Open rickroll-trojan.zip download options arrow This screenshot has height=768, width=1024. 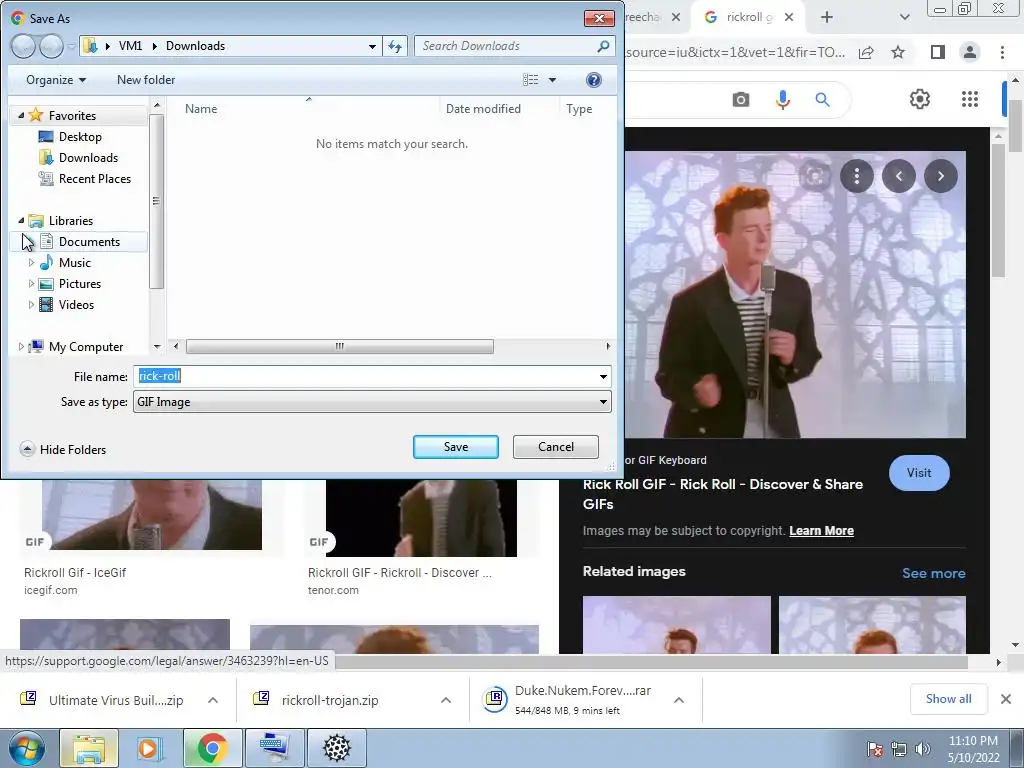click(x=446, y=700)
